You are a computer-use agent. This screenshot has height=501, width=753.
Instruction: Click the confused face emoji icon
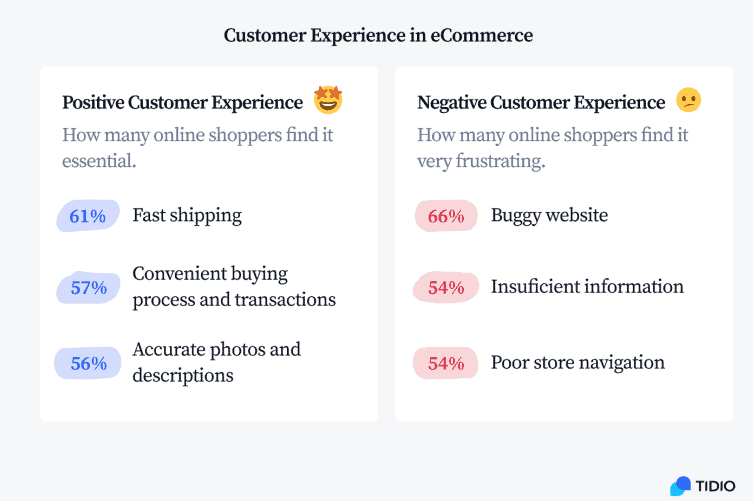[689, 101]
